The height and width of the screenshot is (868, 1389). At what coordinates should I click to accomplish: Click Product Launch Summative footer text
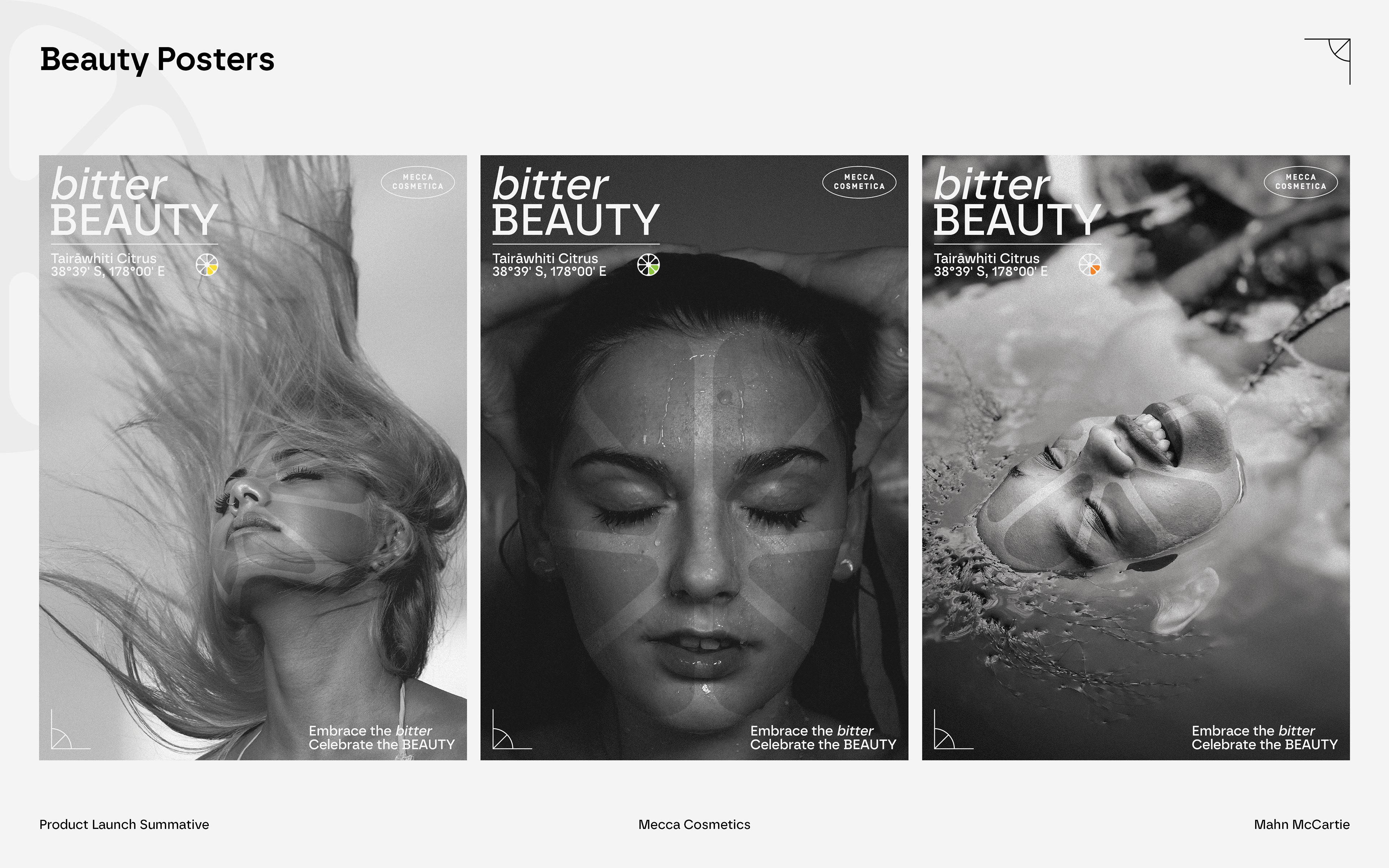pos(124,824)
